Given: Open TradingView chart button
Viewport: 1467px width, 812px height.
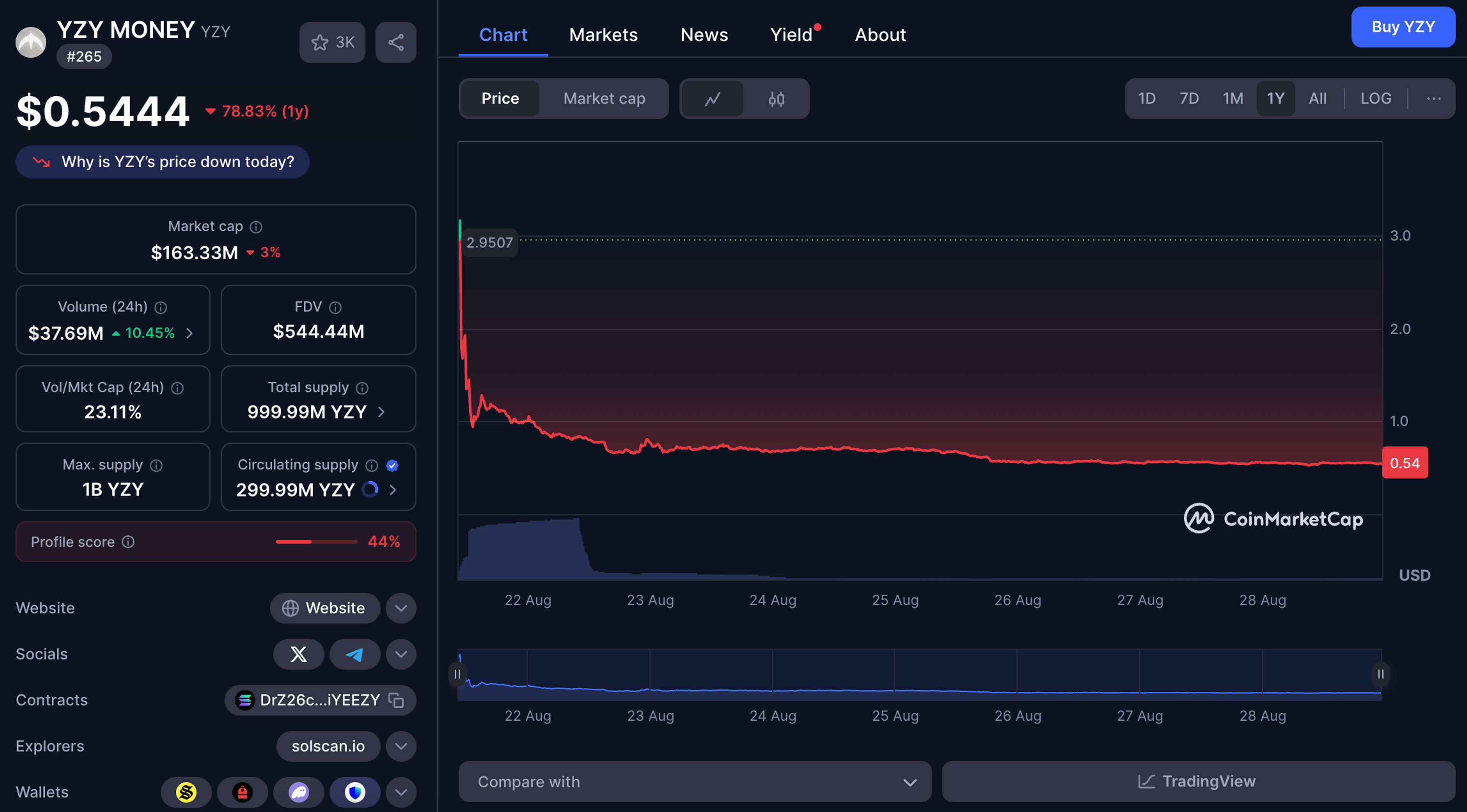Looking at the screenshot, I should click(x=1198, y=781).
